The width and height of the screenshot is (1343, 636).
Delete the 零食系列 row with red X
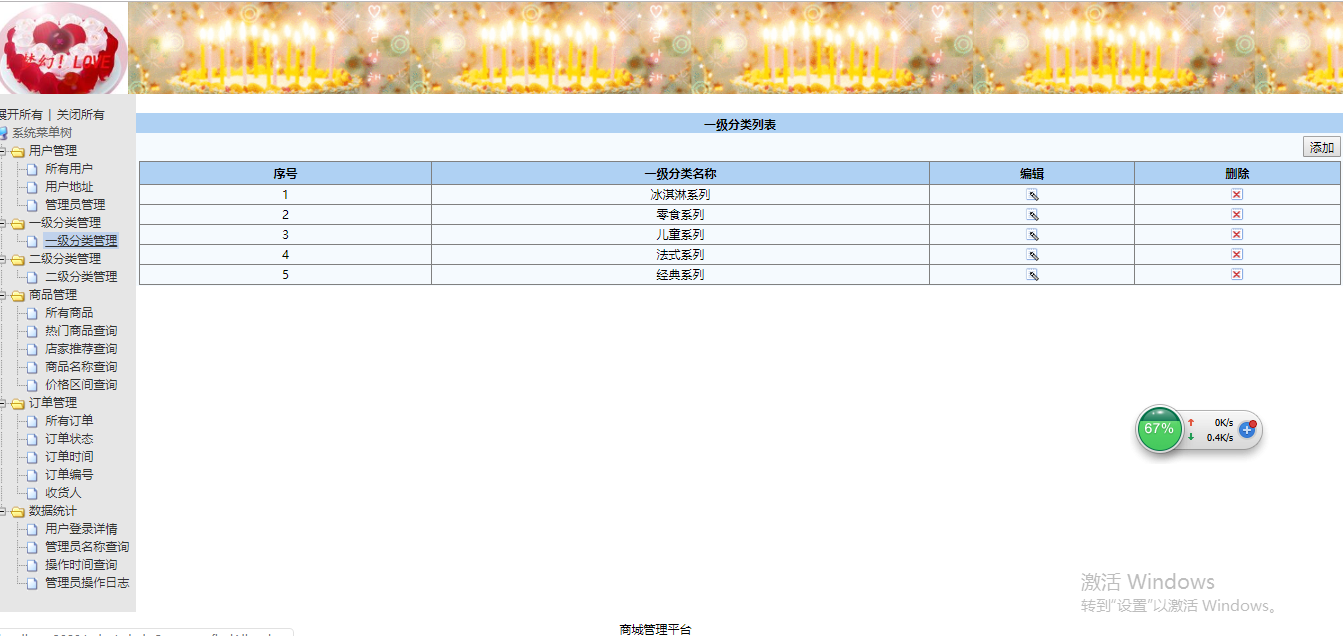[1237, 214]
